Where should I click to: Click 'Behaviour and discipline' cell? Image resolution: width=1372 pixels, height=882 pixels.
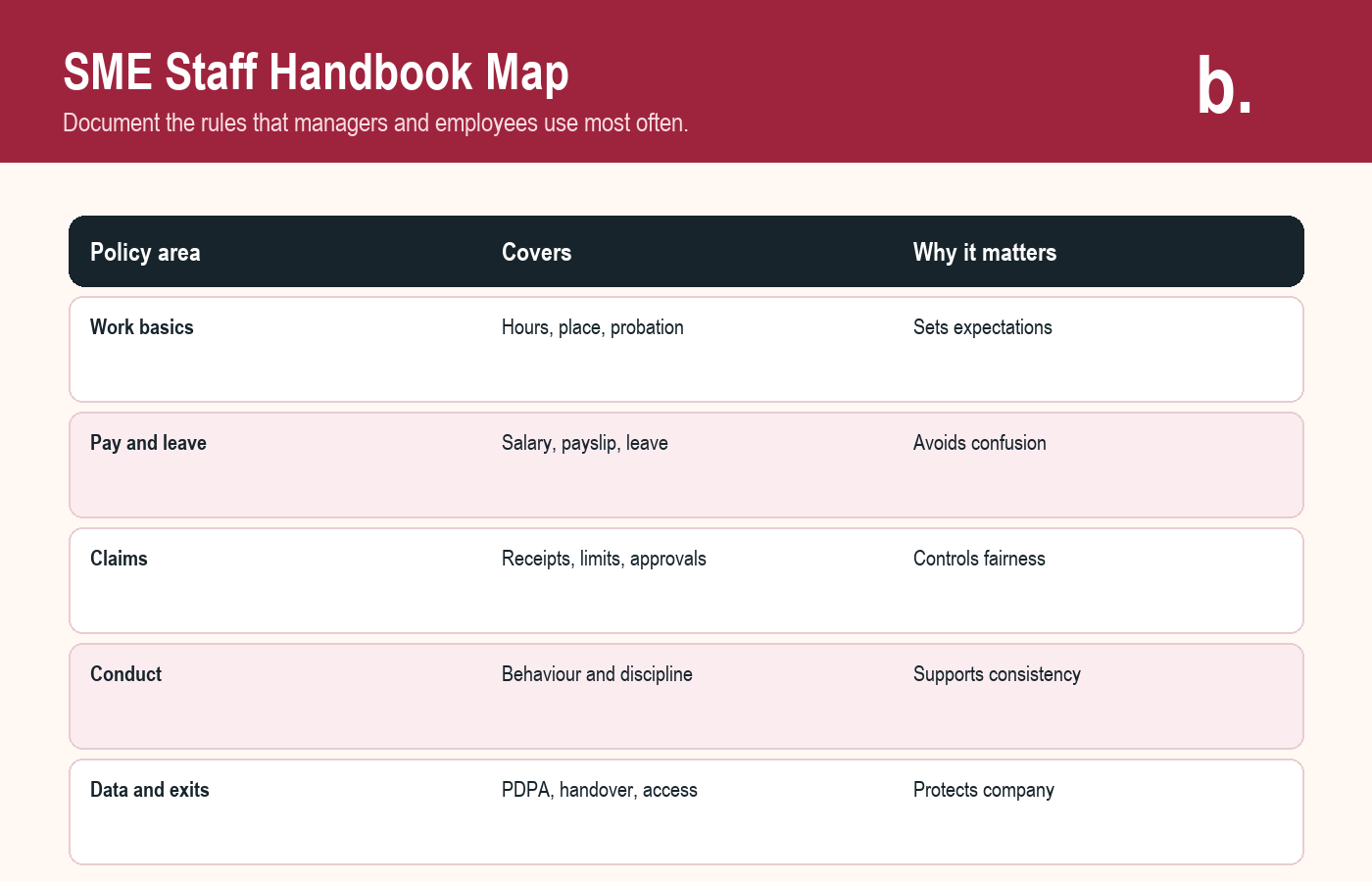point(597,674)
